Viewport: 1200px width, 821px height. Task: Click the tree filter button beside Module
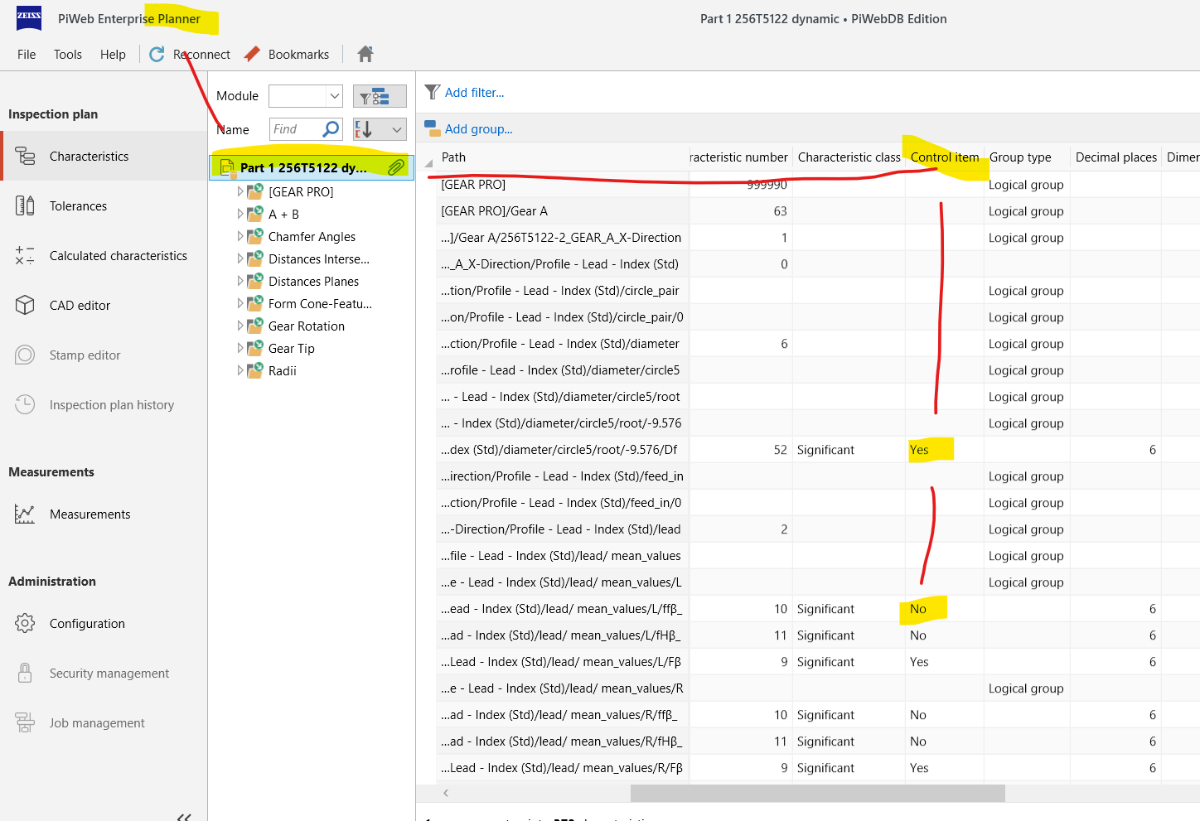point(379,96)
